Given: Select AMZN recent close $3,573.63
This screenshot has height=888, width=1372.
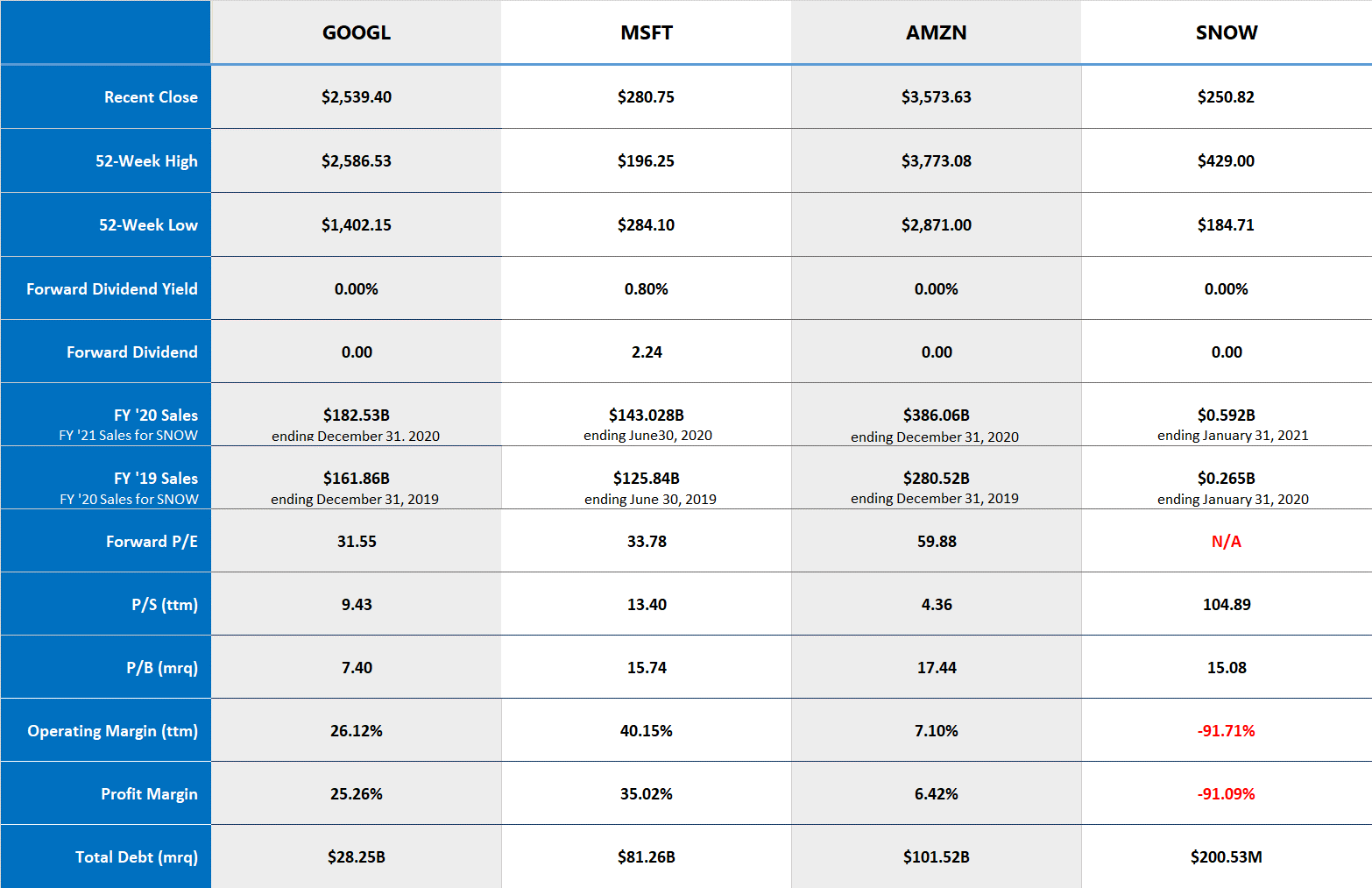Looking at the screenshot, I should [x=937, y=97].
